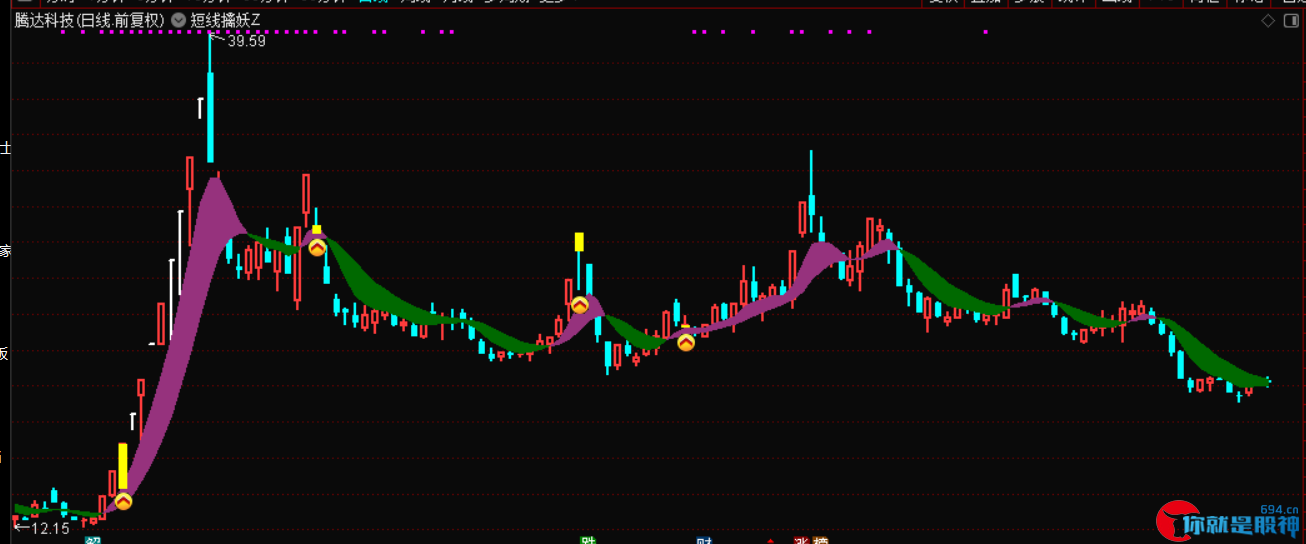Open the indicator dropdown arrow beside 短线擒妖Z

pyautogui.click(x=178, y=20)
